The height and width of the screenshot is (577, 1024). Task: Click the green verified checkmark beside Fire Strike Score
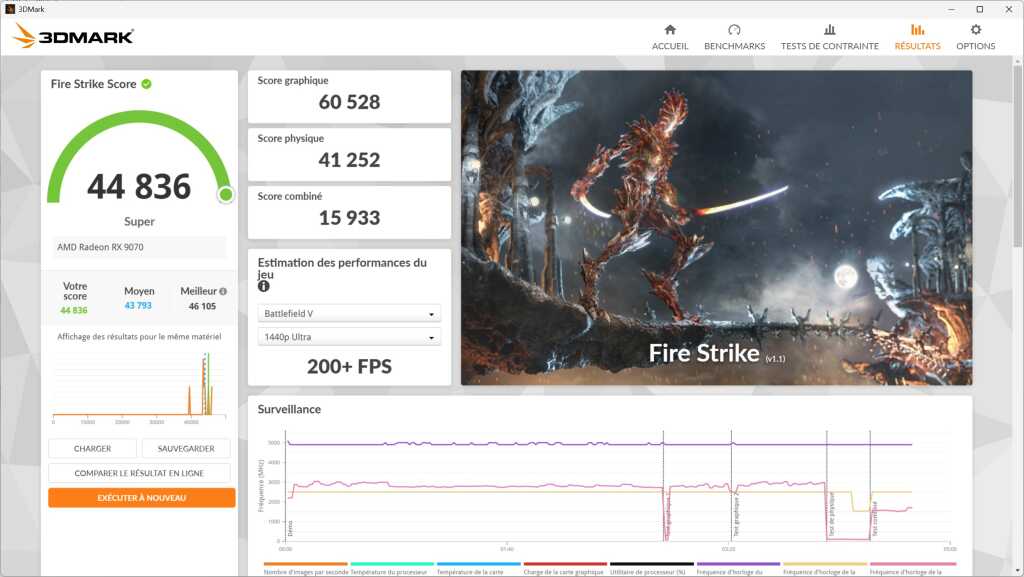(x=147, y=84)
